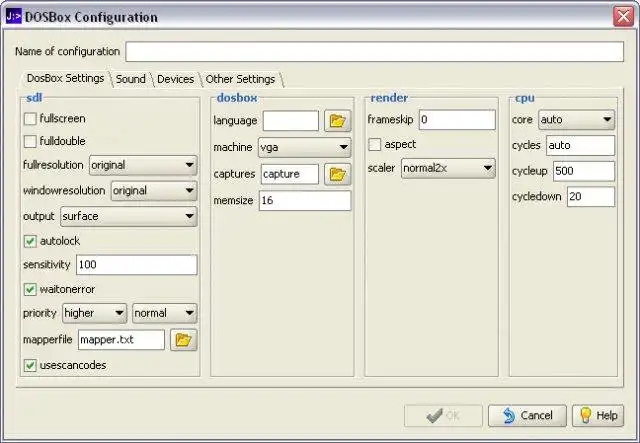The height and width of the screenshot is (443, 640).
Task: Click the memsize input field
Action: (x=305, y=201)
